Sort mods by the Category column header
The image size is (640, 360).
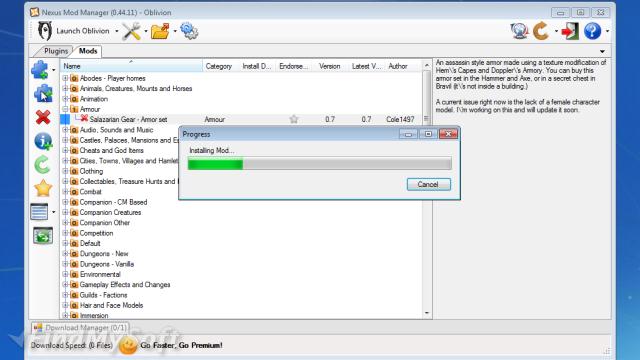[x=218, y=66]
